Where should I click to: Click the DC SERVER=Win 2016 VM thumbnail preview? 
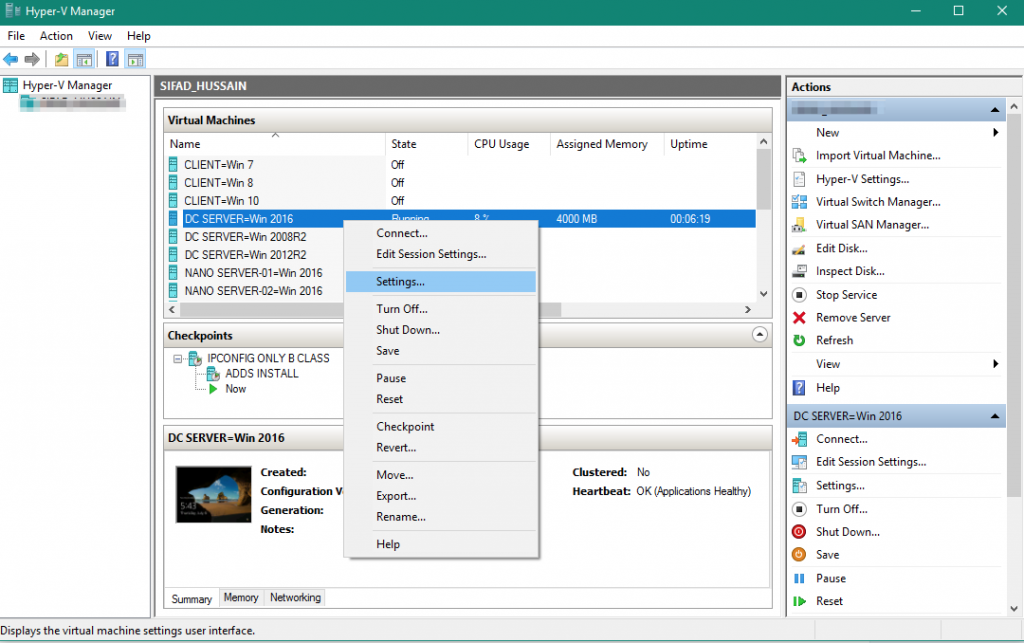click(214, 494)
